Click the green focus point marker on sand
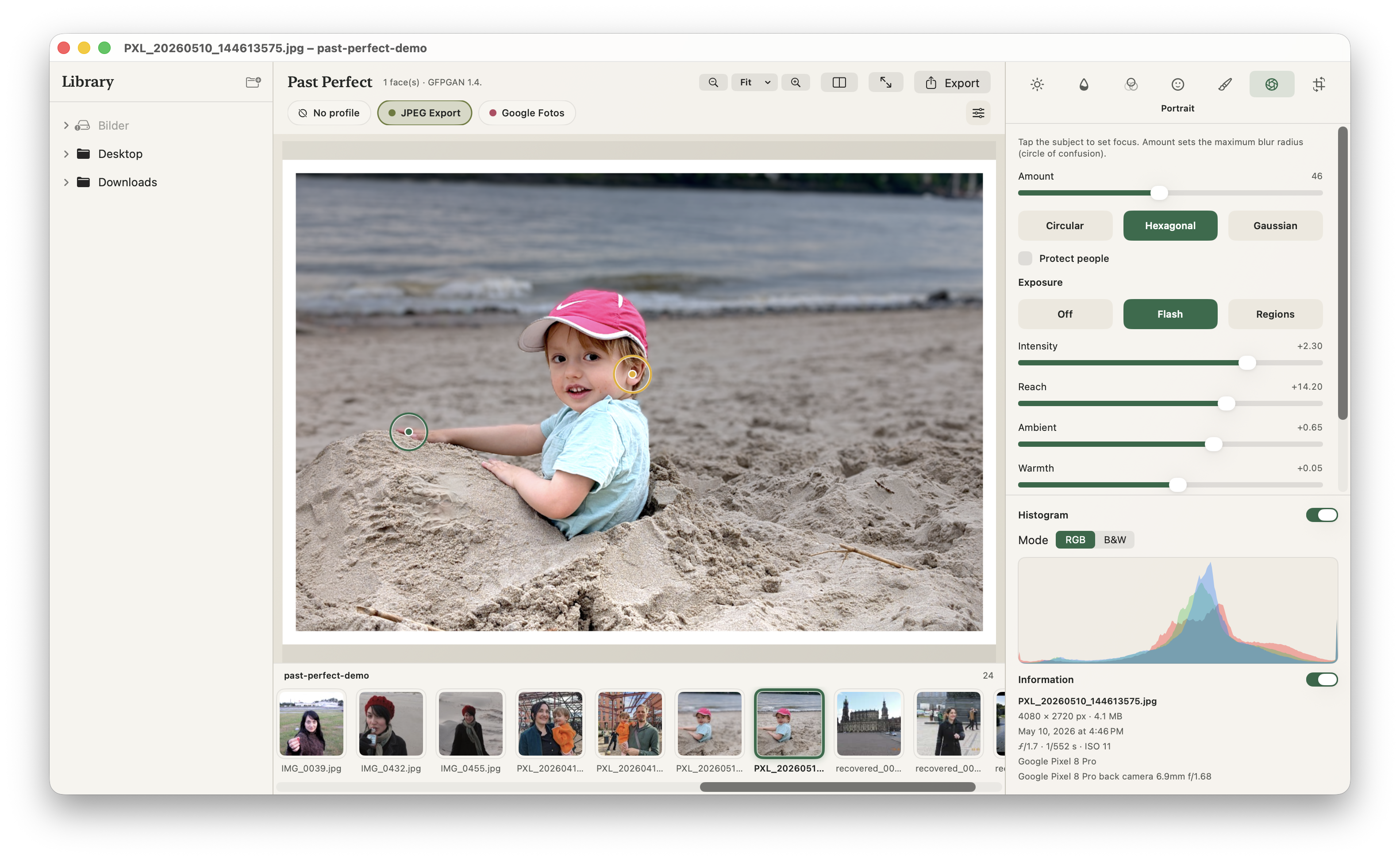 coord(408,432)
